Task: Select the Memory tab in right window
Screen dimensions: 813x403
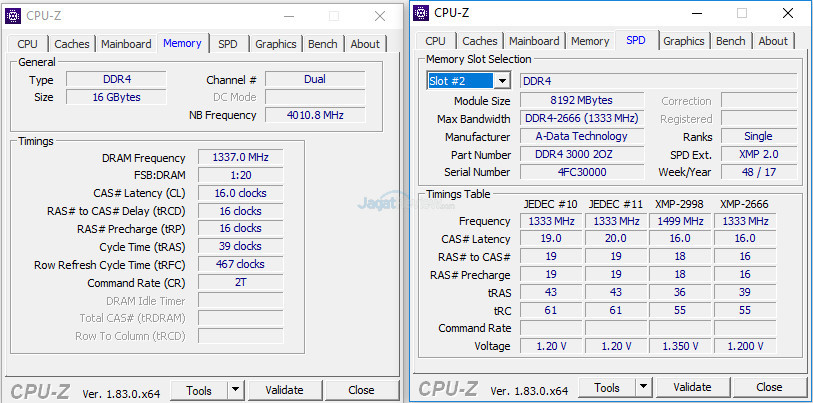Action: (590, 41)
